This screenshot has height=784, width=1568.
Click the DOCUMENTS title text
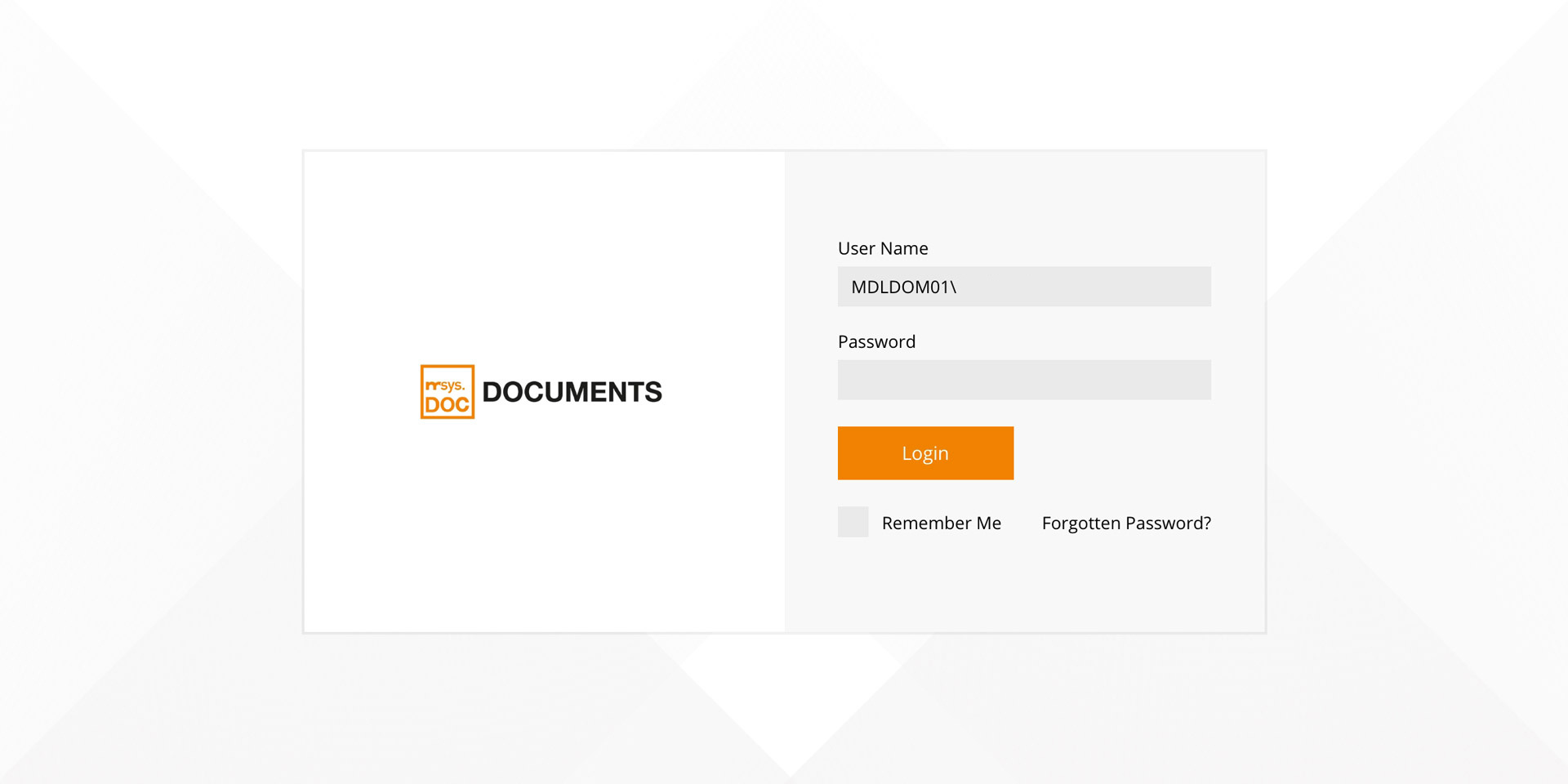572,392
